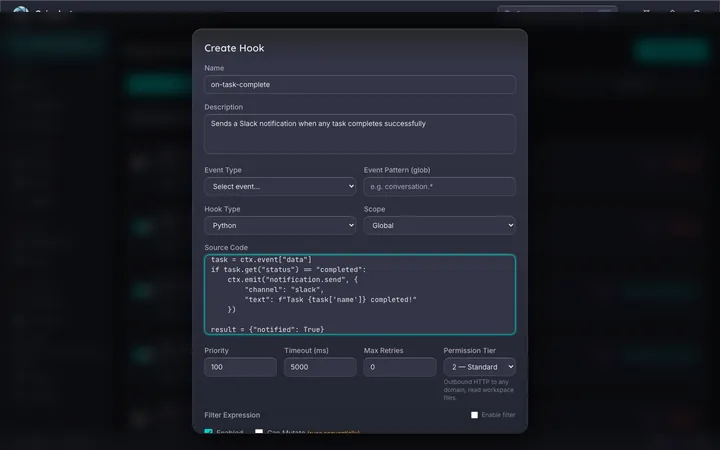Click the "text": f"Task completed code line
Viewport: 720px width, 450px height.
[330, 299]
